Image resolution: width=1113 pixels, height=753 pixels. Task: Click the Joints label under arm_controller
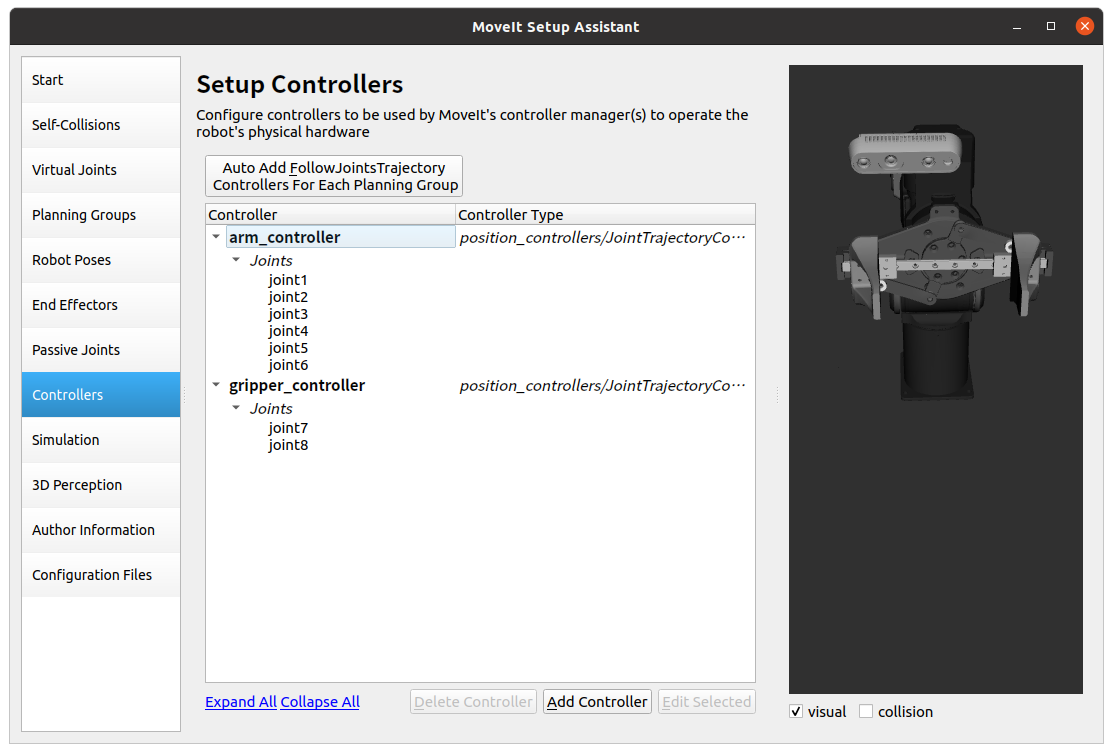pos(270,260)
